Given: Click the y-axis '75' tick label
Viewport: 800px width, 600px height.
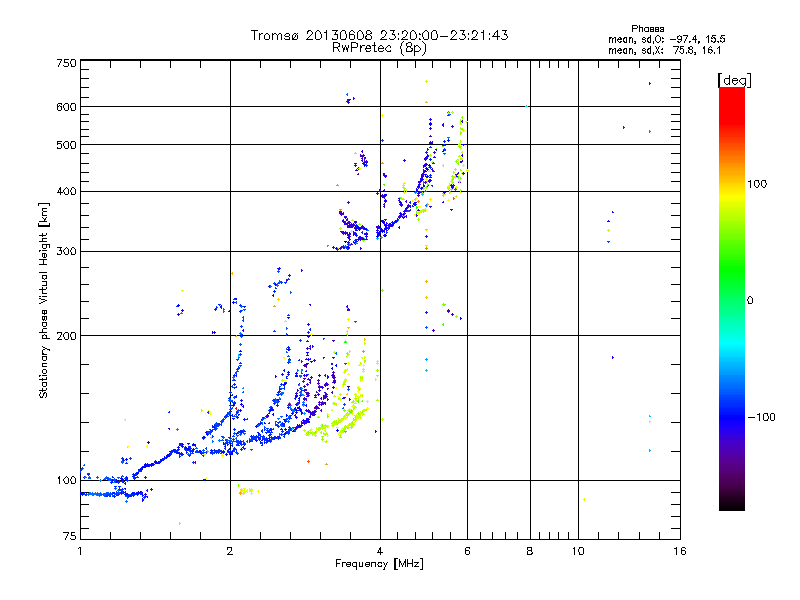Looking at the screenshot, I should click(x=70, y=536).
